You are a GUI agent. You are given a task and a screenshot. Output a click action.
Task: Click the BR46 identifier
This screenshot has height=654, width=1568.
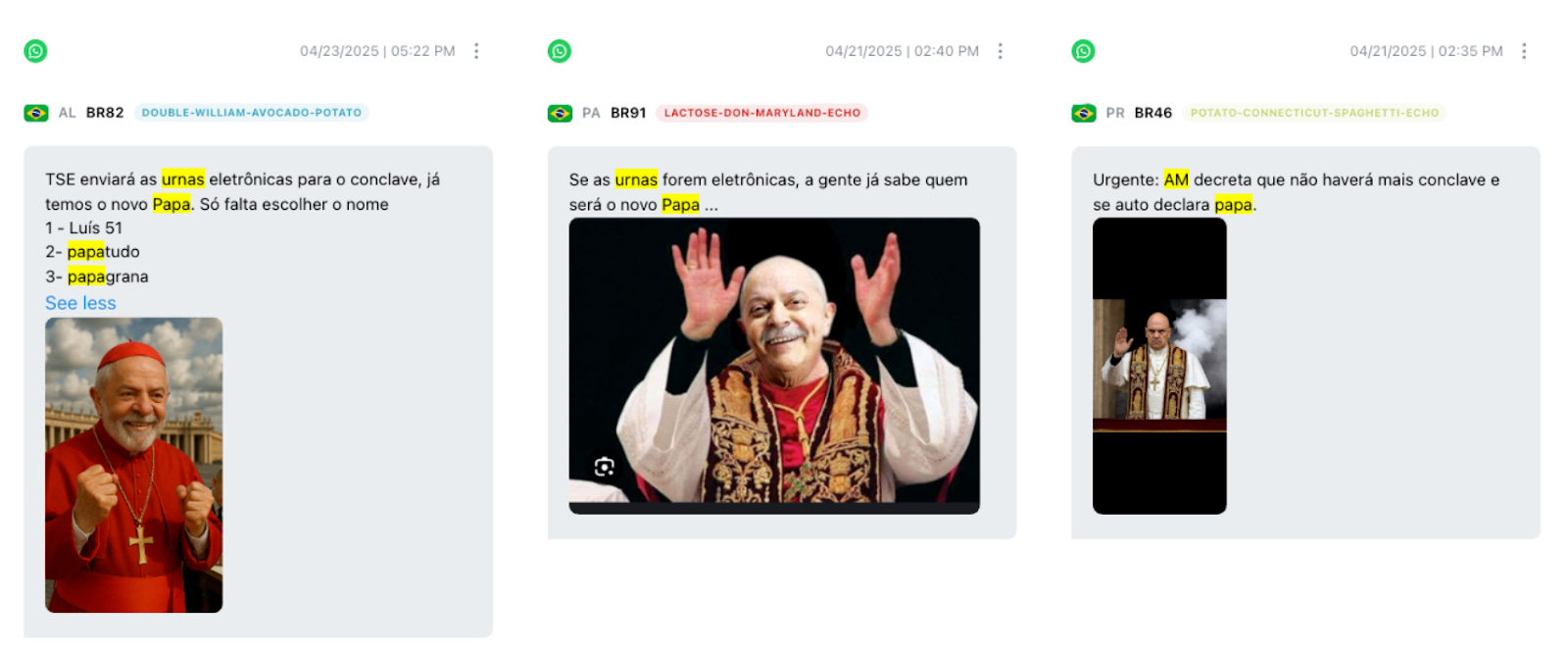pos(1153,113)
